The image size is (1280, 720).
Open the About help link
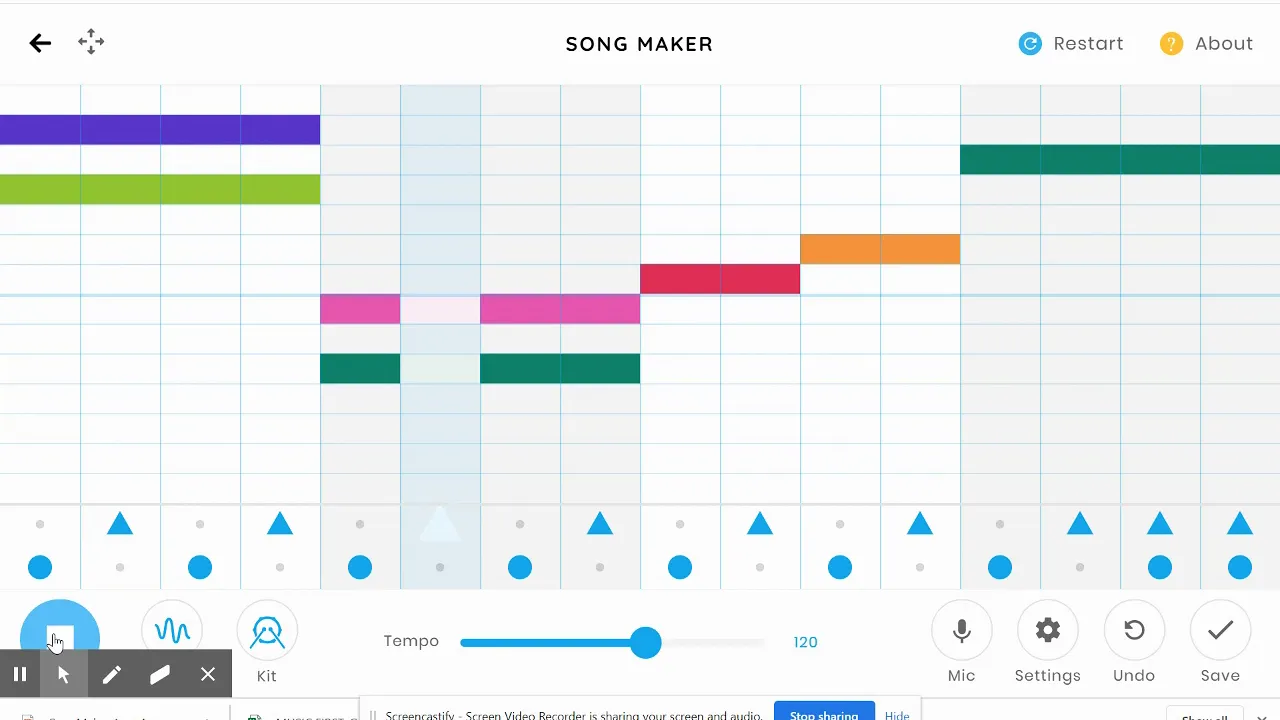[1206, 44]
